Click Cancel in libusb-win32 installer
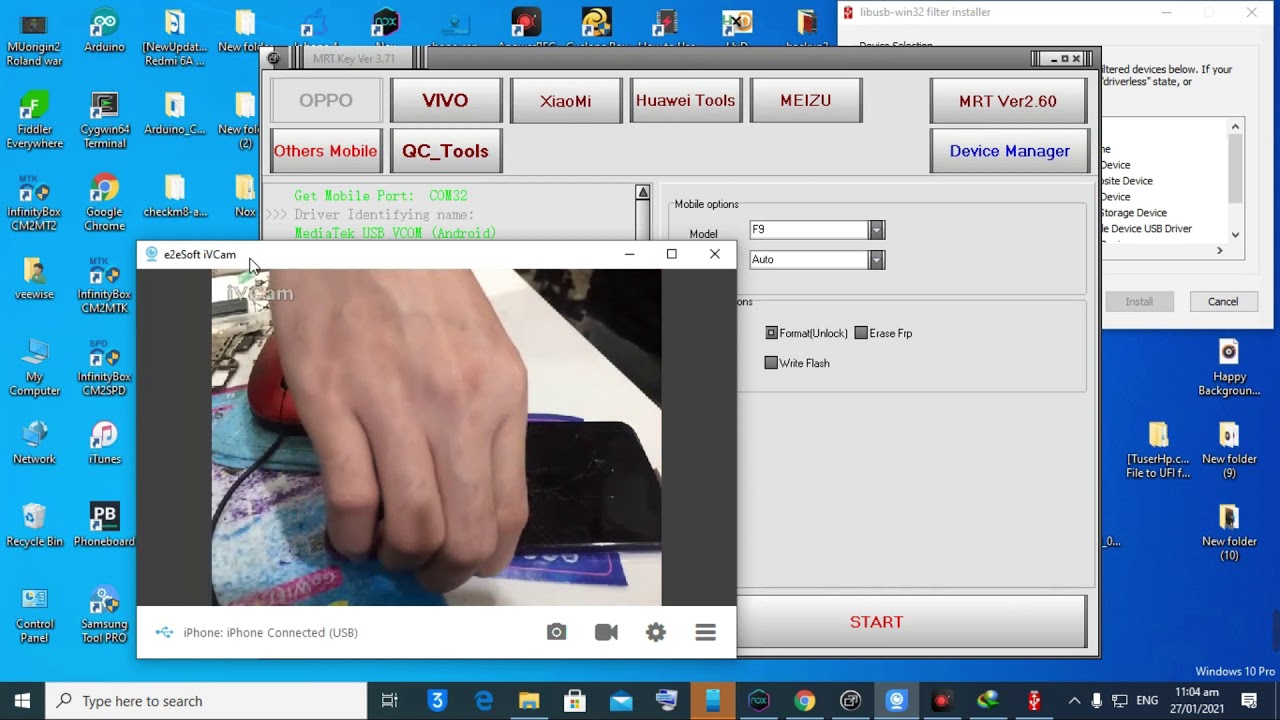This screenshot has width=1280, height=720. pos(1223,301)
